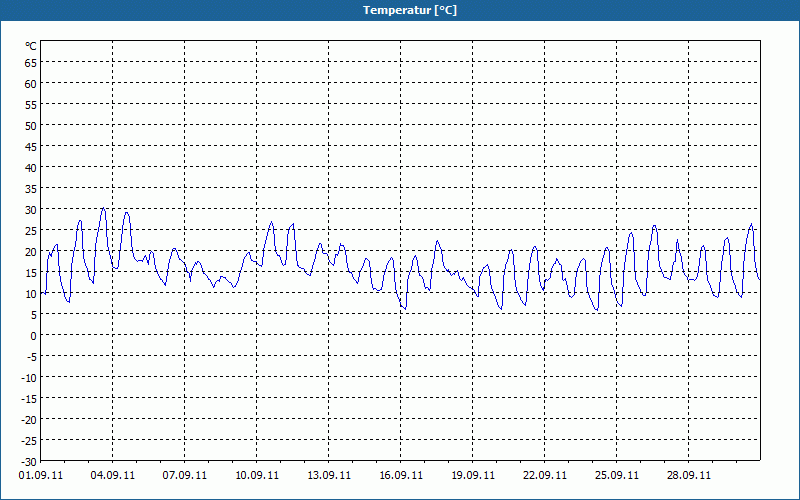Click the 20 y-axis label

coord(31,252)
